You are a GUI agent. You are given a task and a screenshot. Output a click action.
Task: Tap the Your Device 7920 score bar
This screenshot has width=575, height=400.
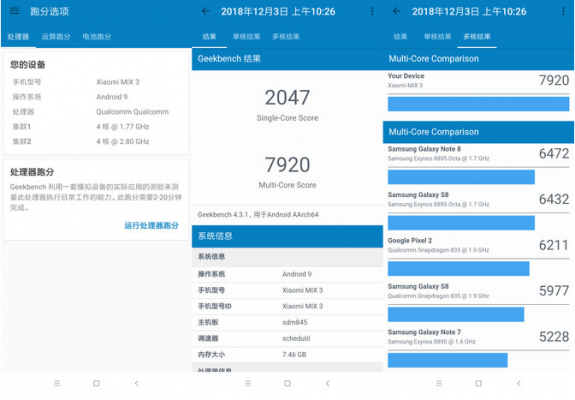(x=478, y=104)
